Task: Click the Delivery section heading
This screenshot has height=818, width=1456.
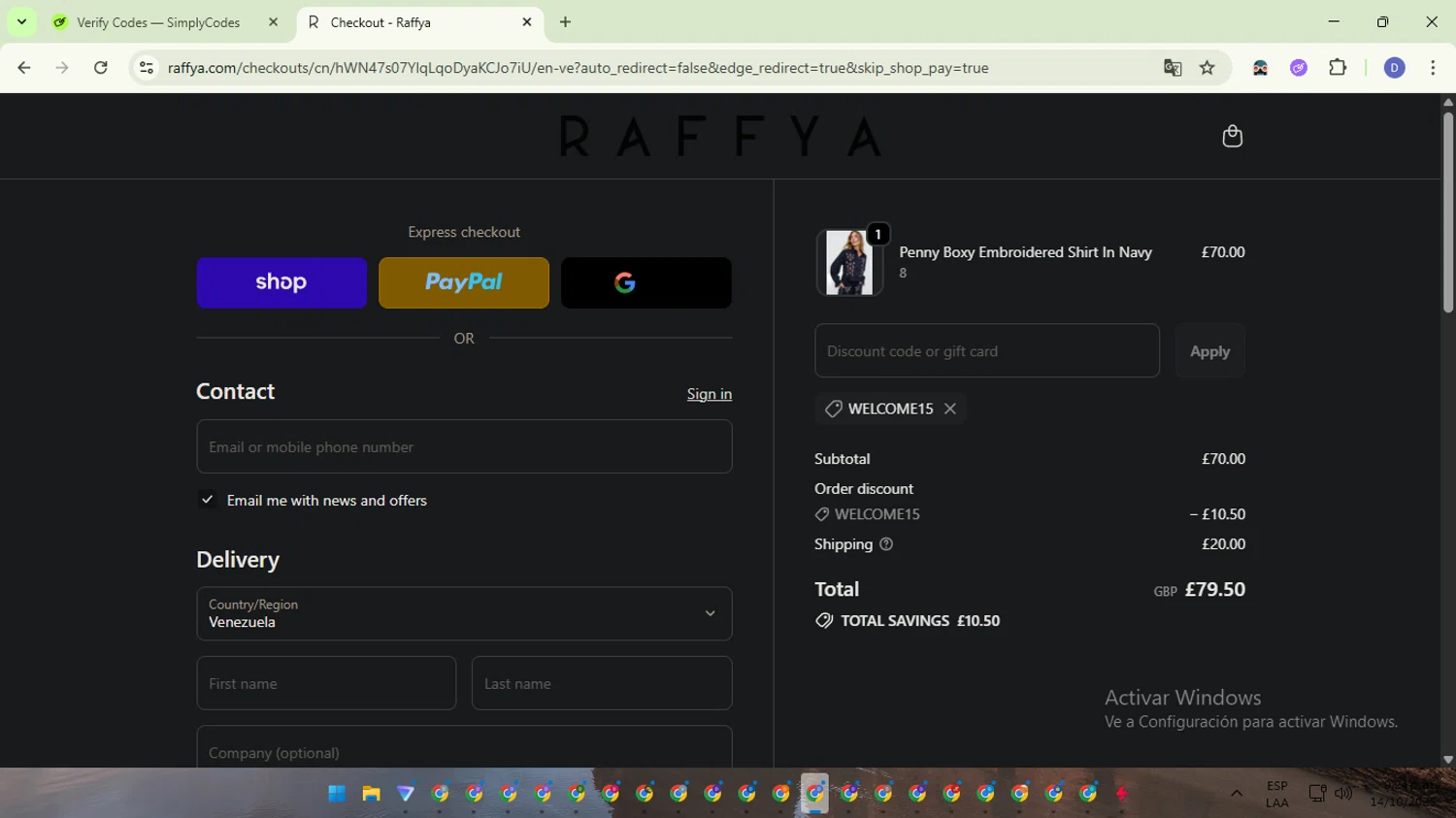Action: 238,560
